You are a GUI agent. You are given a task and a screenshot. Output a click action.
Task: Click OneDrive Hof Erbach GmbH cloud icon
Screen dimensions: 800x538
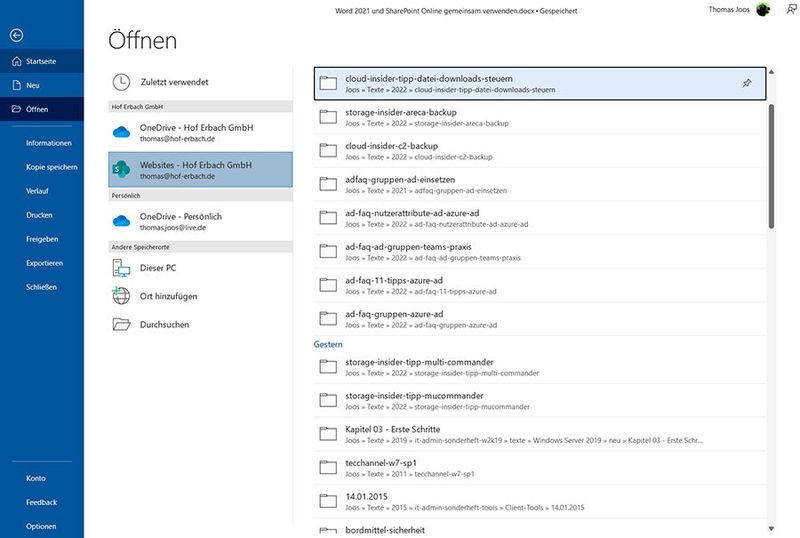pyautogui.click(x=121, y=133)
